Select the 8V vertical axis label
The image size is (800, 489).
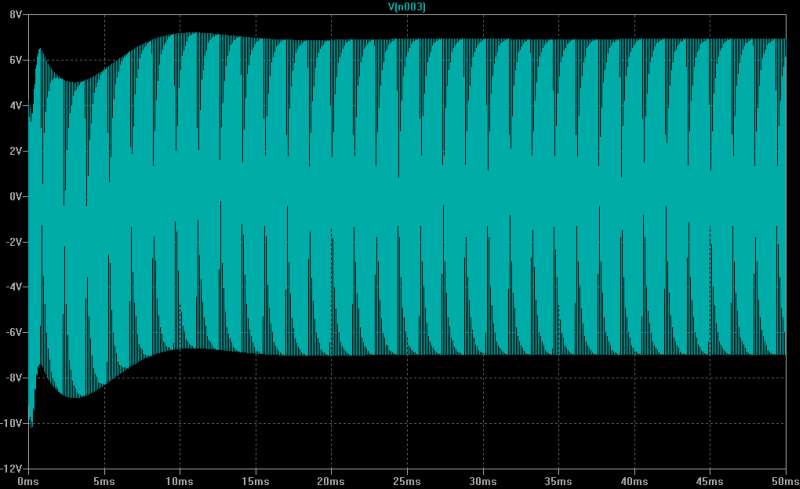(15, 14)
